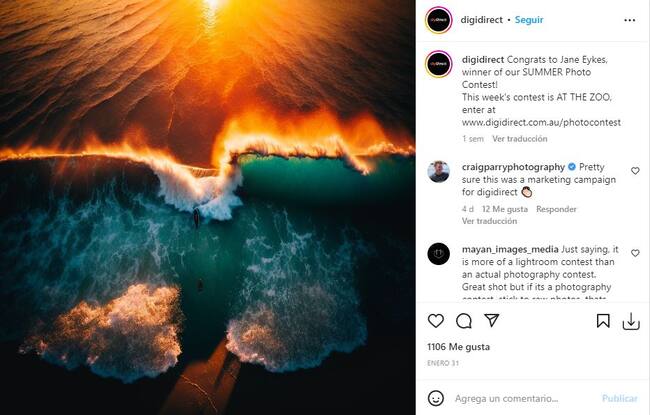Open the comment speech bubble icon

click(464, 321)
